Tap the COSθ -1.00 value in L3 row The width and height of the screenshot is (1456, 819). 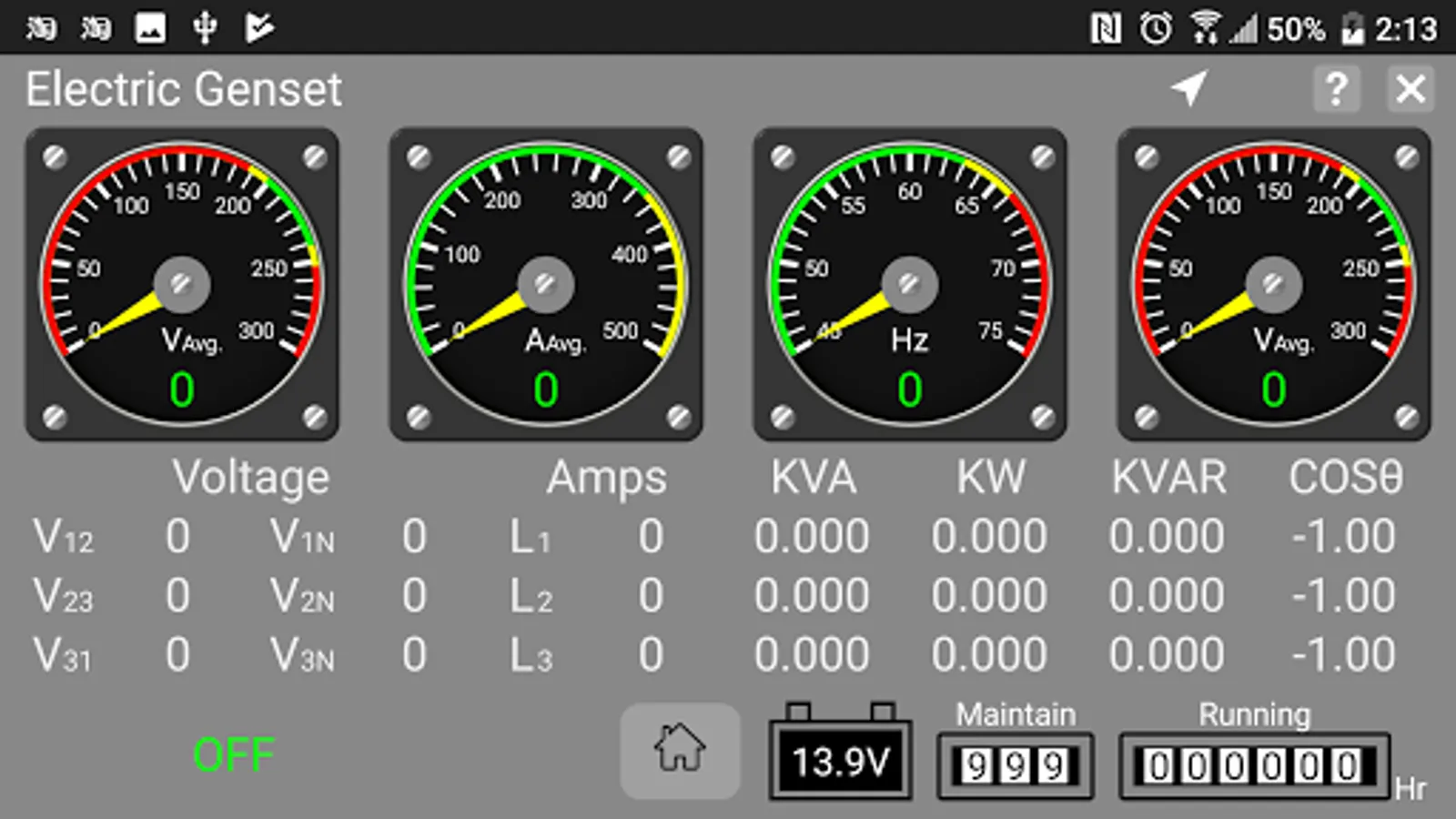coord(1344,655)
